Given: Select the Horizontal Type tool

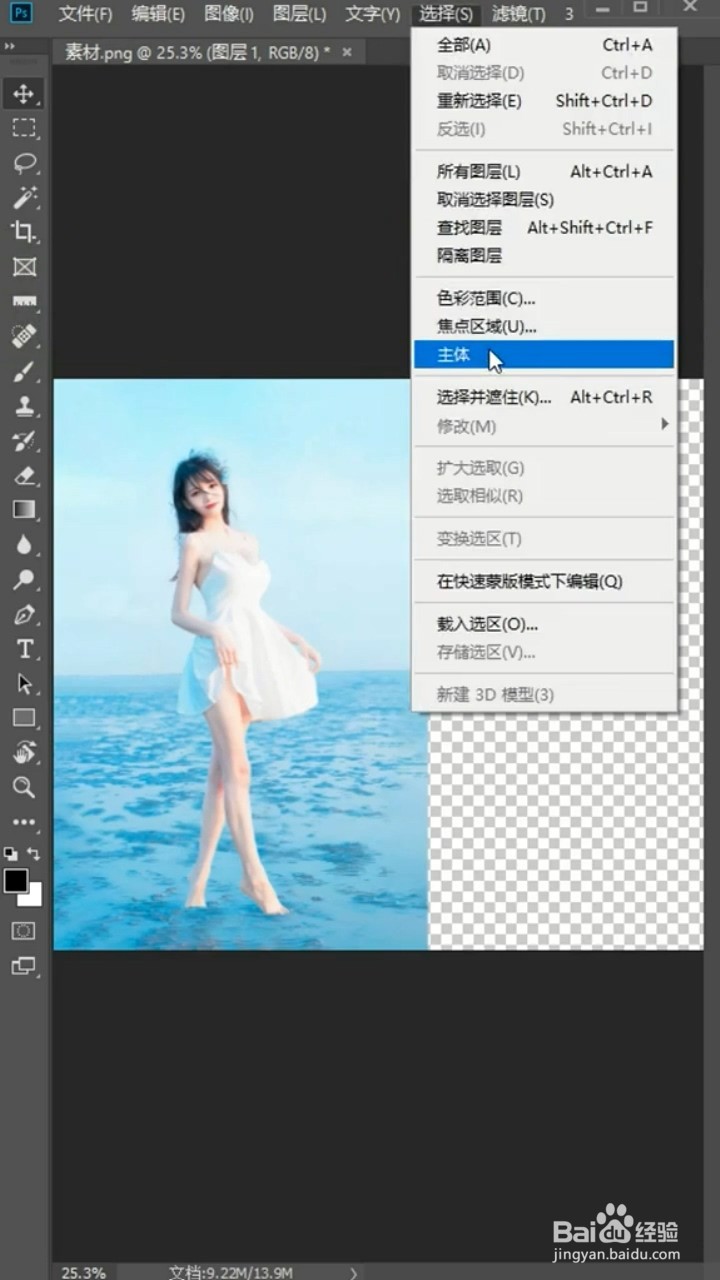Looking at the screenshot, I should coord(24,649).
